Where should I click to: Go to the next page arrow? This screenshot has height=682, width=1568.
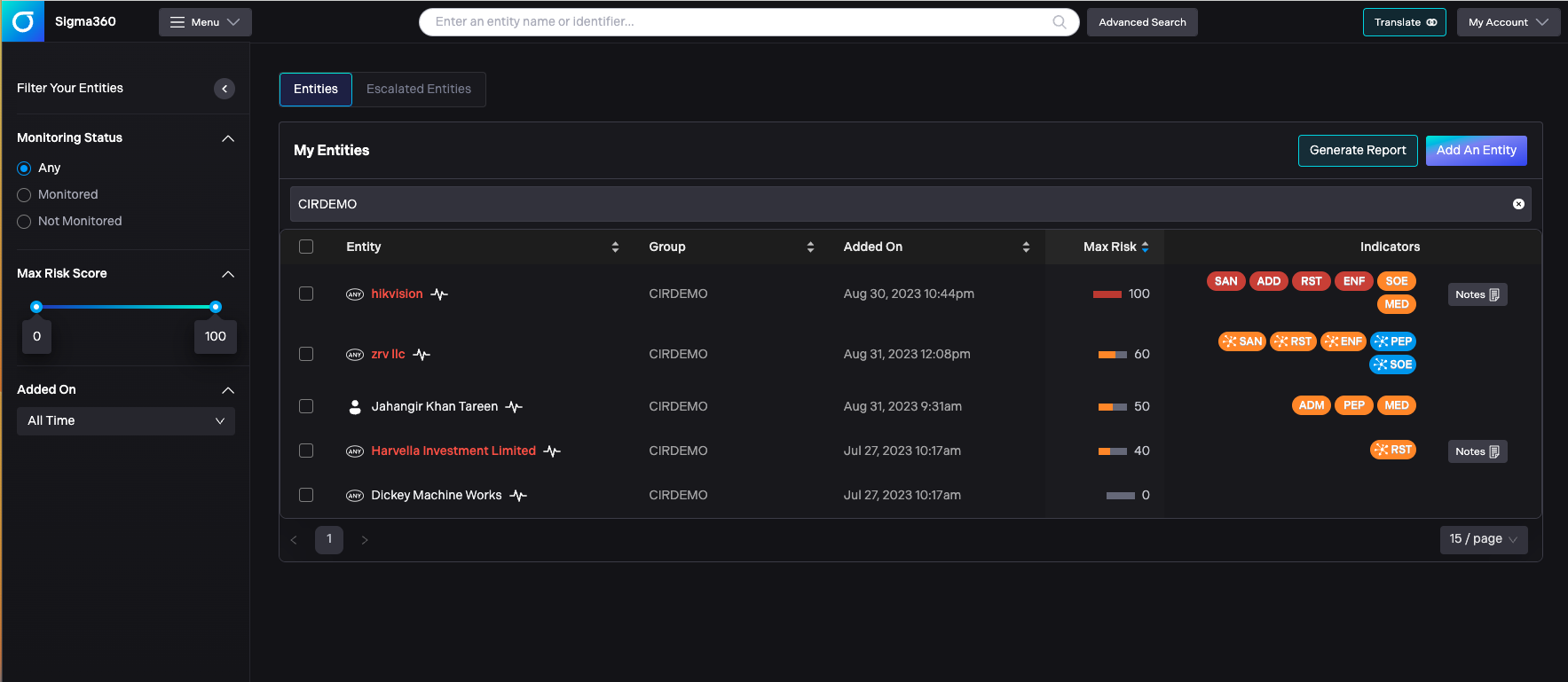coord(365,540)
